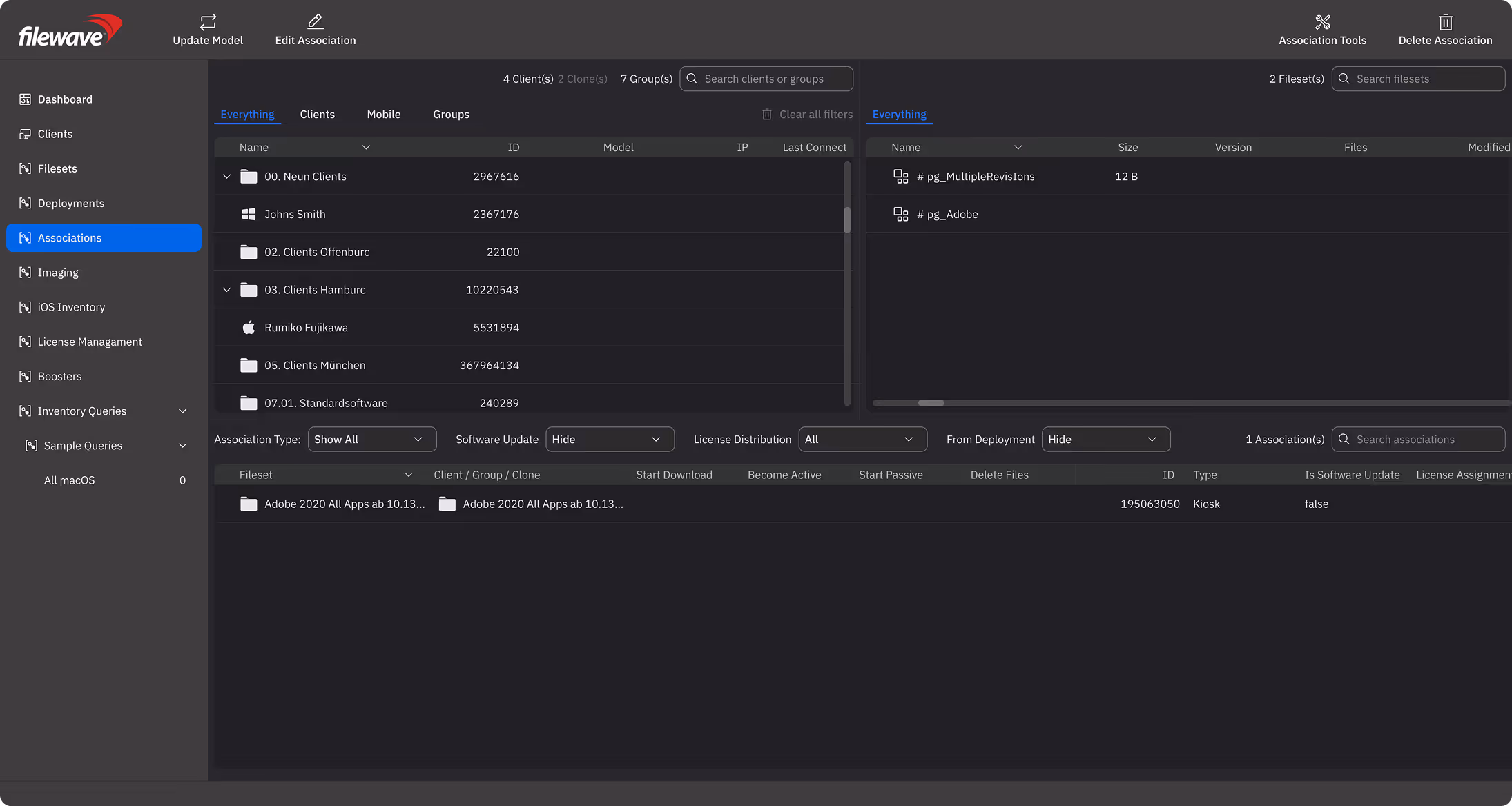Switch to the Mobile tab
This screenshot has height=806, width=1512.
click(x=383, y=114)
